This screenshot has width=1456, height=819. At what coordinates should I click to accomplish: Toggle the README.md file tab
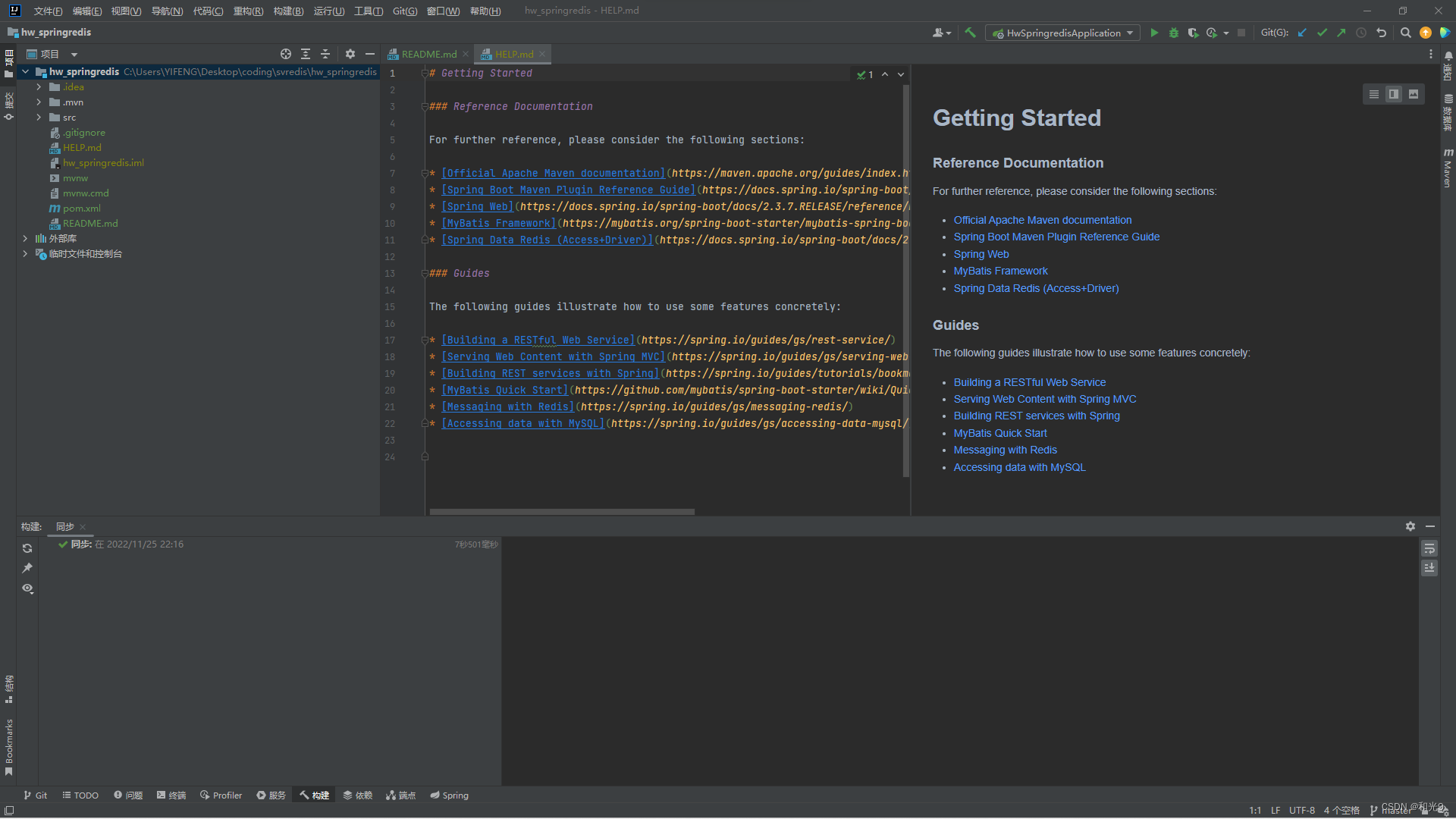(422, 53)
